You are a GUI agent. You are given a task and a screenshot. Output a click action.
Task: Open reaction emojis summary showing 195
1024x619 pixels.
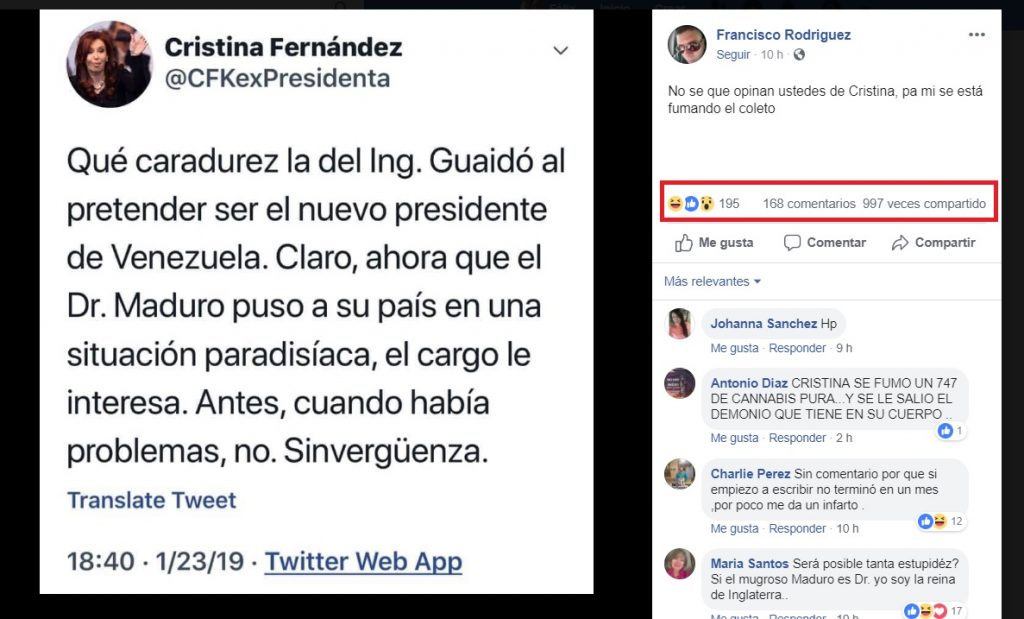click(x=703, y=204)
